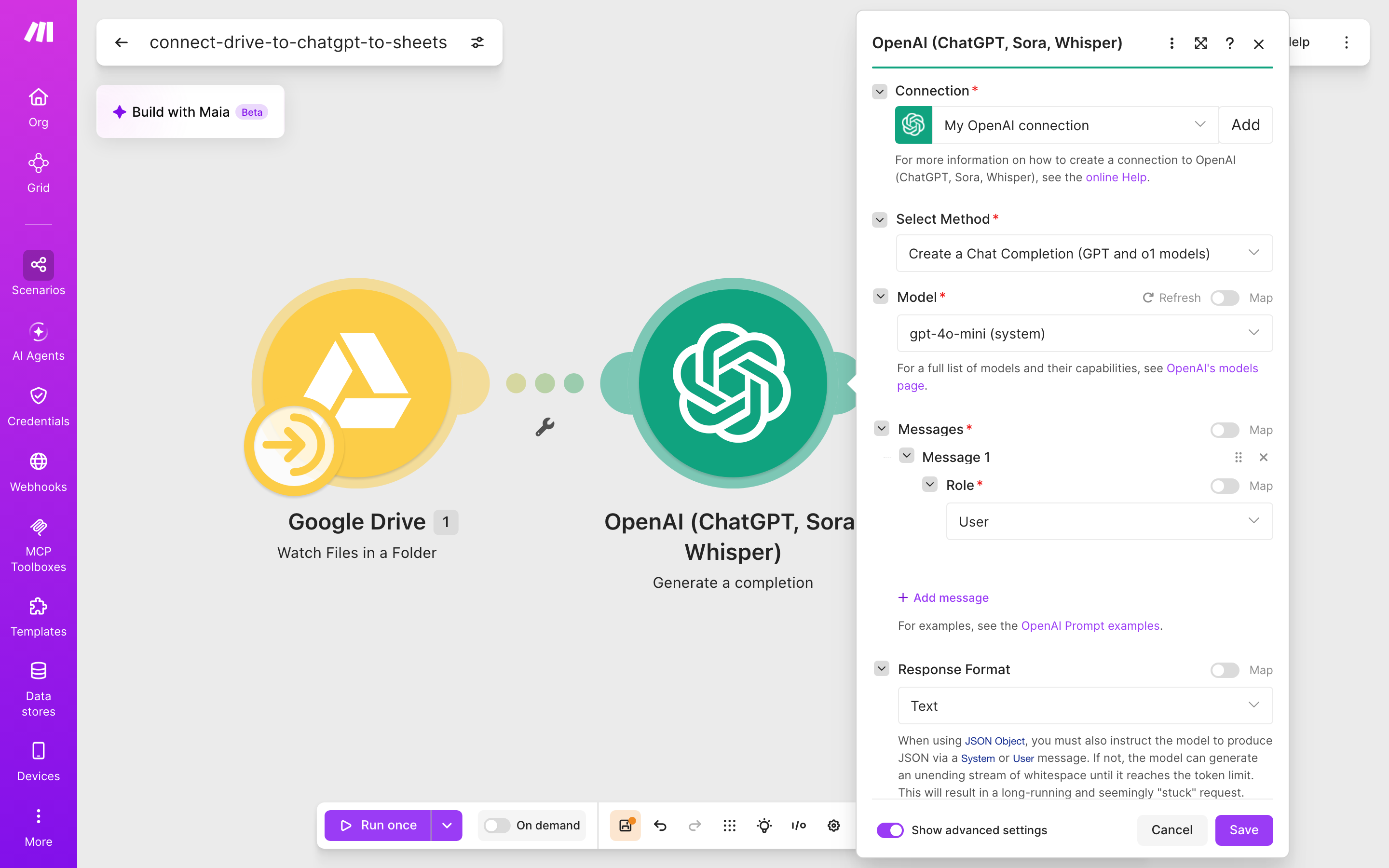
Task: Open Templates in the sidebar
Action: (39, 617)
